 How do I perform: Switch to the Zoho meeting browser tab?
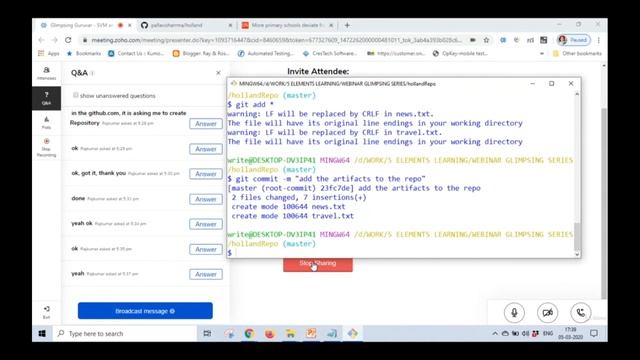tap(82, 25)
